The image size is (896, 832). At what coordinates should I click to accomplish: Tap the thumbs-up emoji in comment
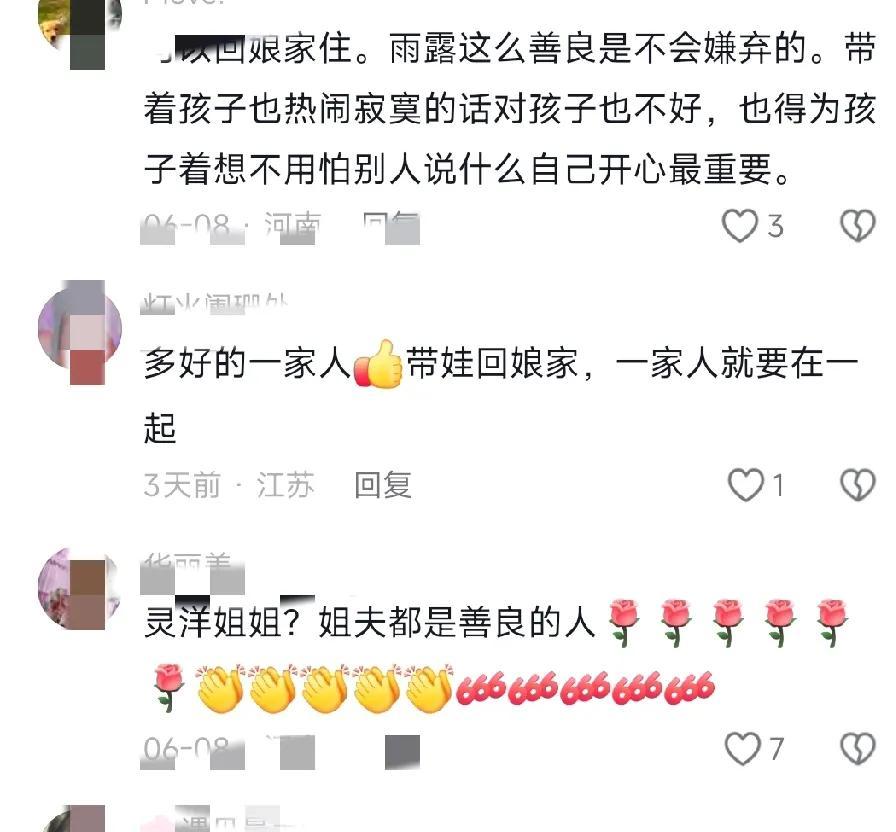pyautogui.click(x=378, y=365)
